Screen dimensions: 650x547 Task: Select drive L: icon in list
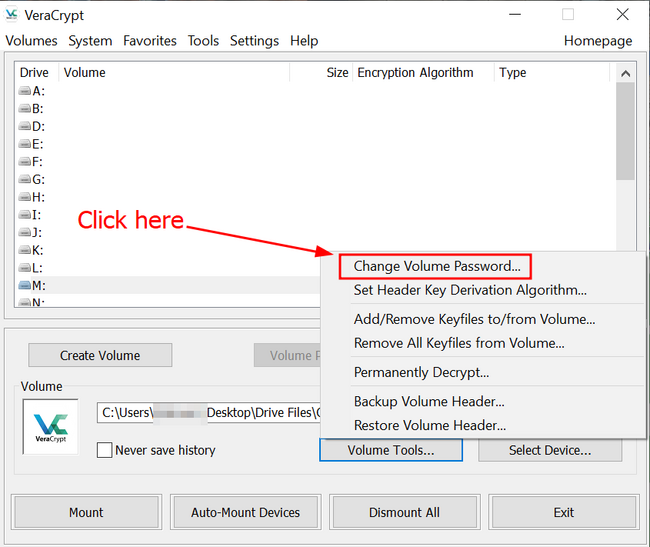(x=25, y=268)
